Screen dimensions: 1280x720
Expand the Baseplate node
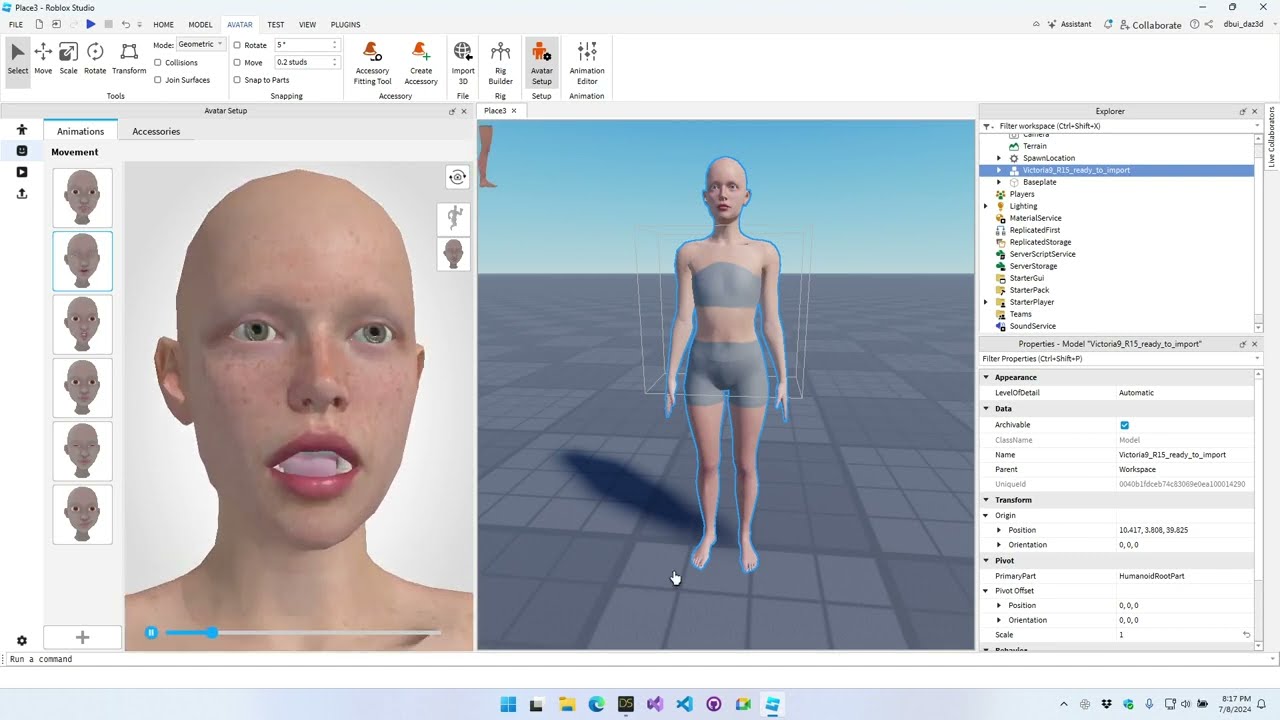point(998,182)
